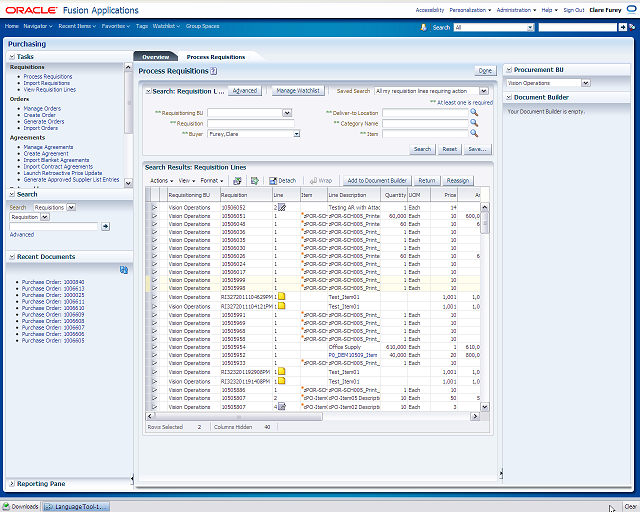Image resolution: width=640 pixels, height=512 pixels.
Task: Collapse the Search: Requisition Lines section
Action: click(x=149, y=91)
